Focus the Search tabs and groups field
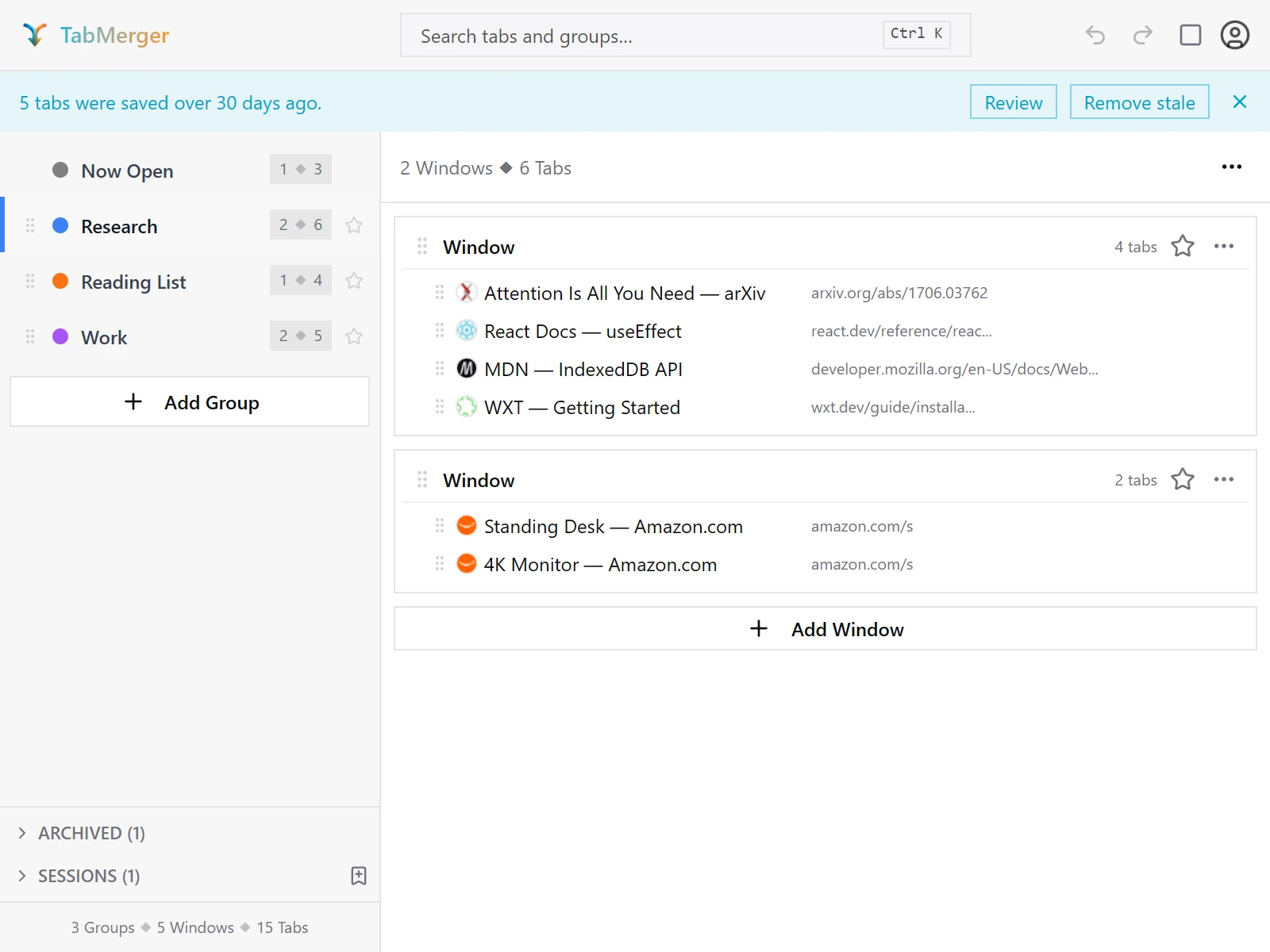The width and height of the screenshot is (1270, 952). [x=686, y=35]
